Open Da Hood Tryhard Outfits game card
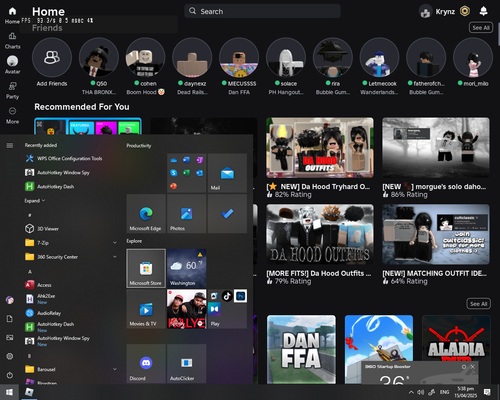Screen dimensions: 500x400 [x=320, y=147]
